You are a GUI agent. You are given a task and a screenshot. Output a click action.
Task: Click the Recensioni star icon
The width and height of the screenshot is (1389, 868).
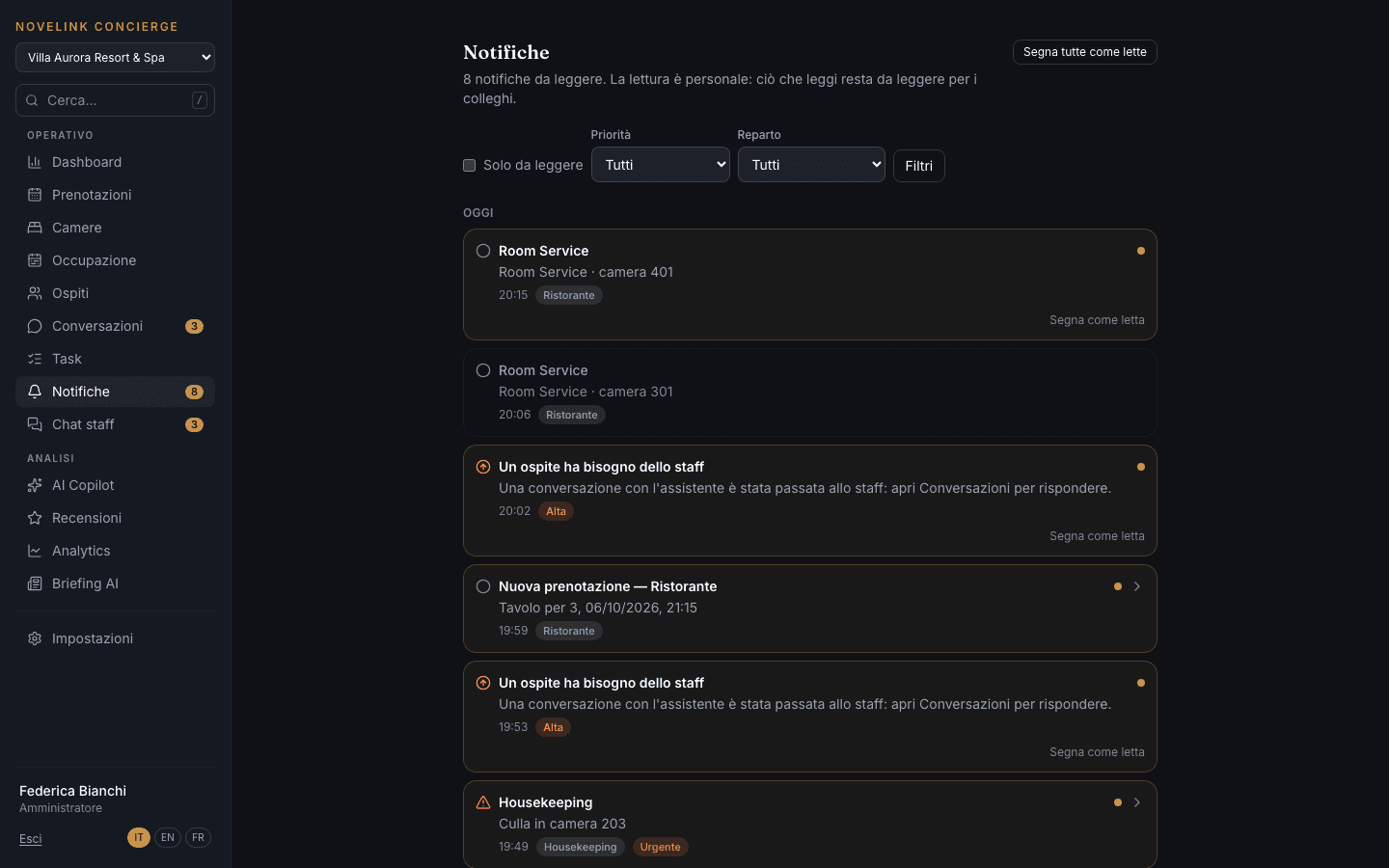coord(35,518)
